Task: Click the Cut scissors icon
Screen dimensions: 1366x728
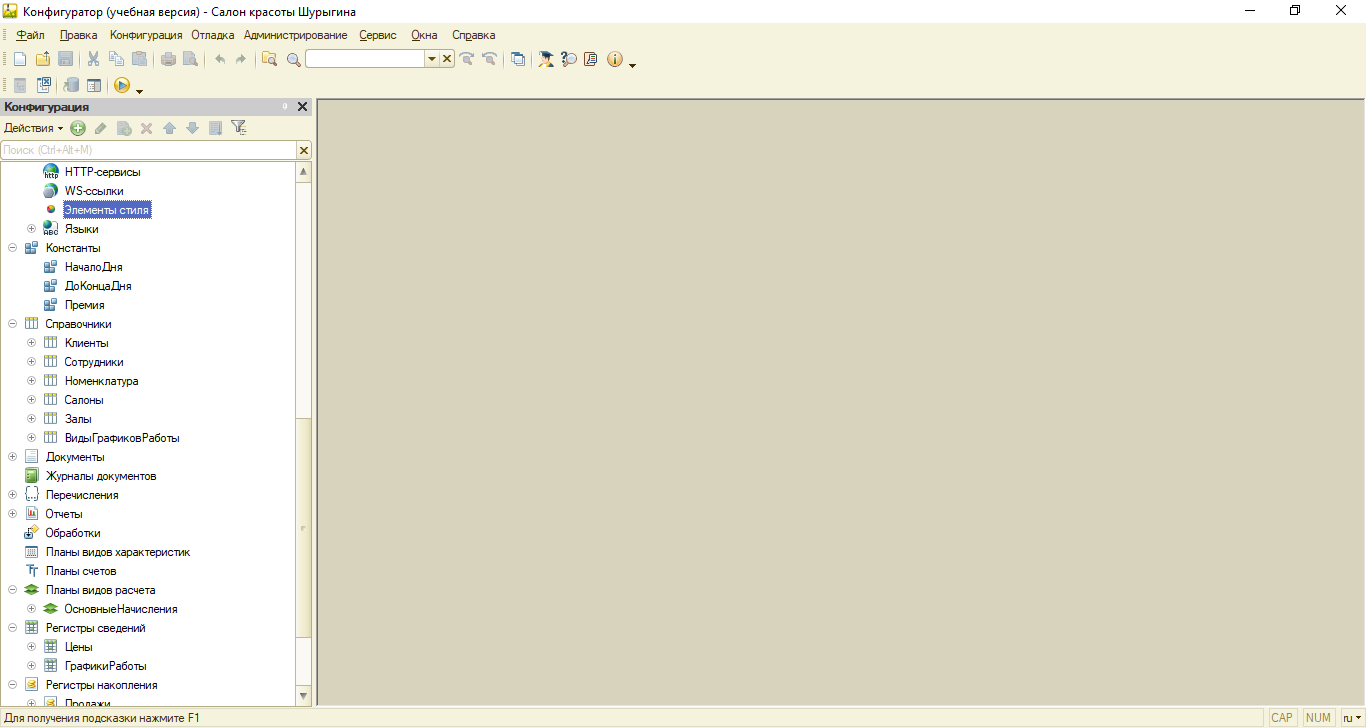Action: point(93,59)
